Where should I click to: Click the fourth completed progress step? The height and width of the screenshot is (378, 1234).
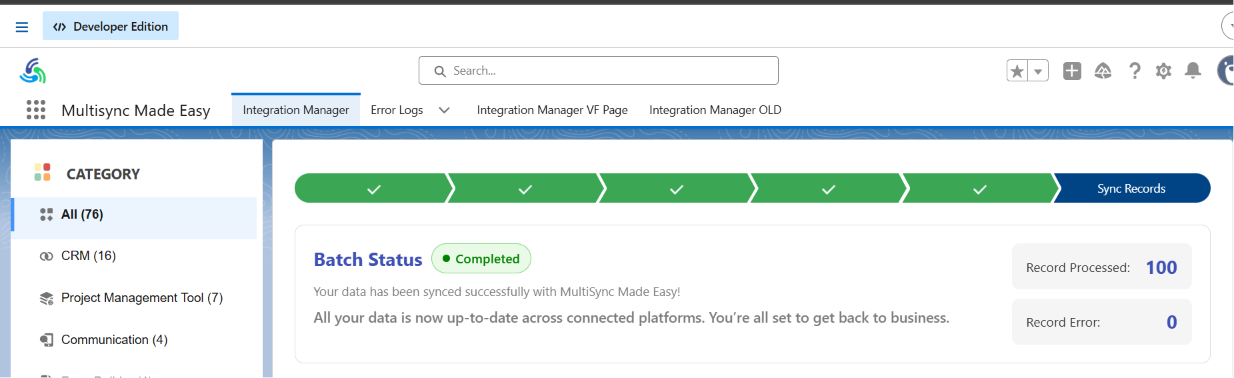tap(829, 188)
